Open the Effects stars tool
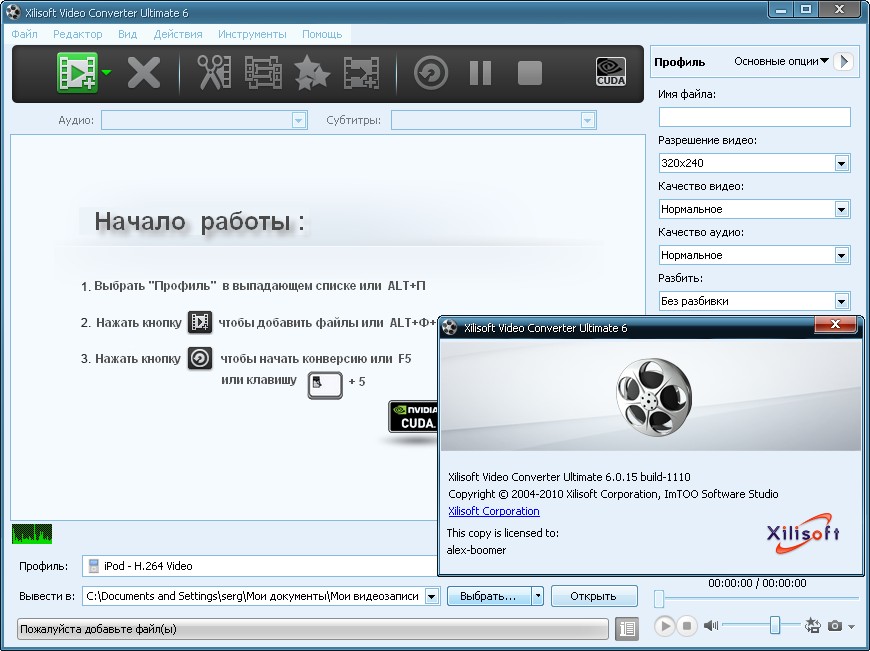The width and height of the screenshot is (870, 651). 311,72
